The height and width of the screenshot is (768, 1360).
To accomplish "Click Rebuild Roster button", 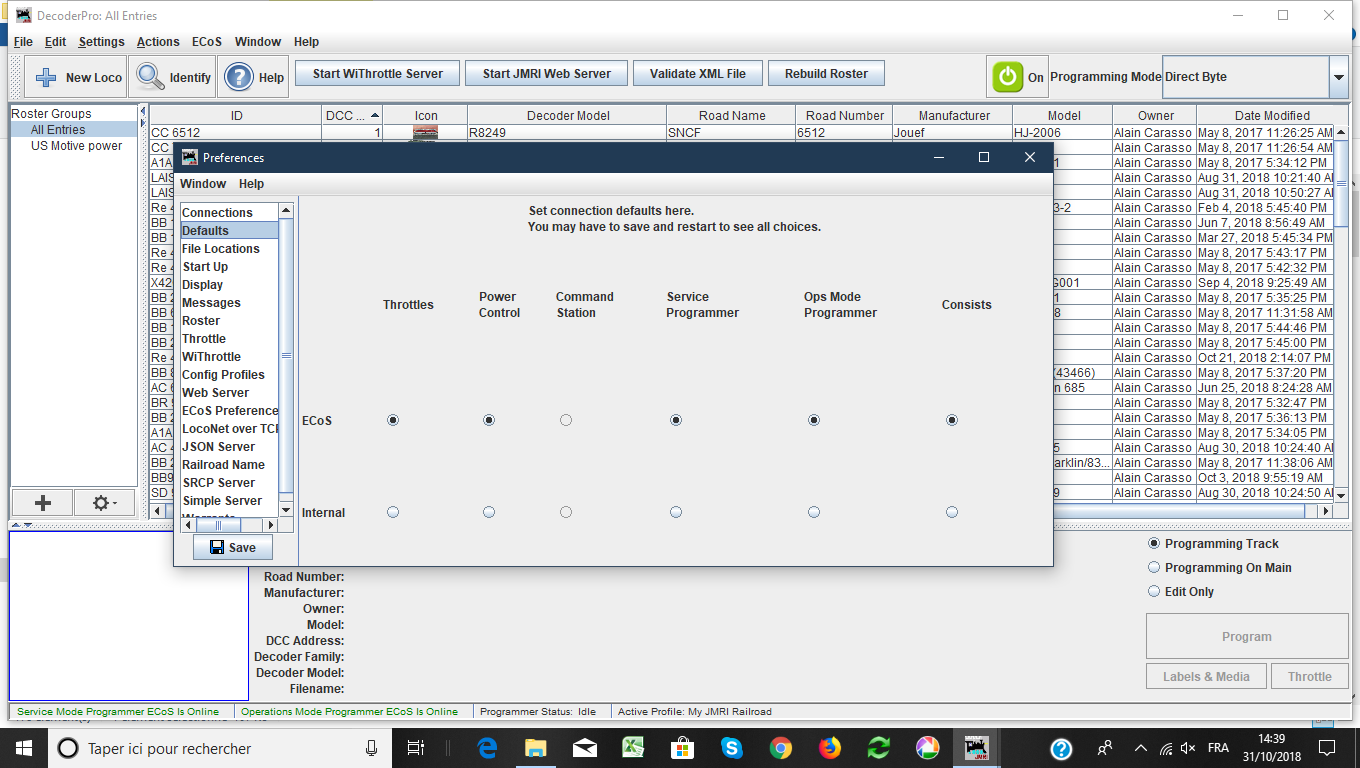I will (827, 73).
